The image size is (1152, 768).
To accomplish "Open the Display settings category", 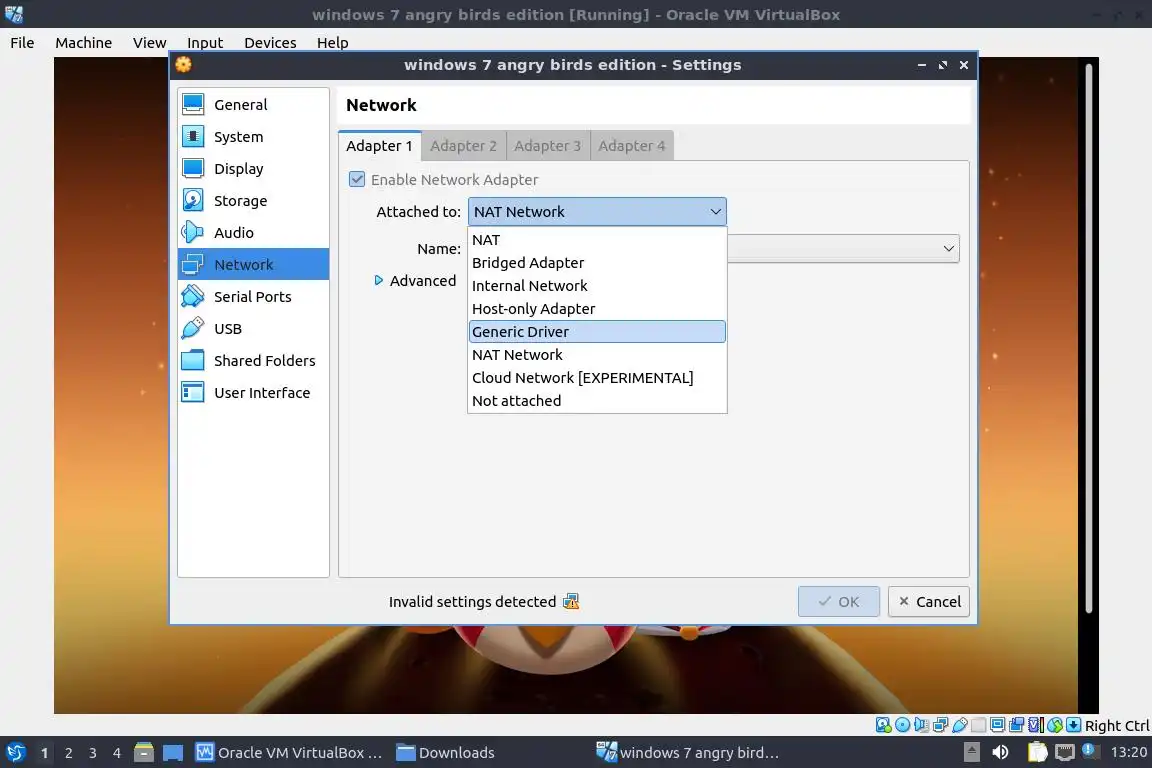I will pos(253,168).
